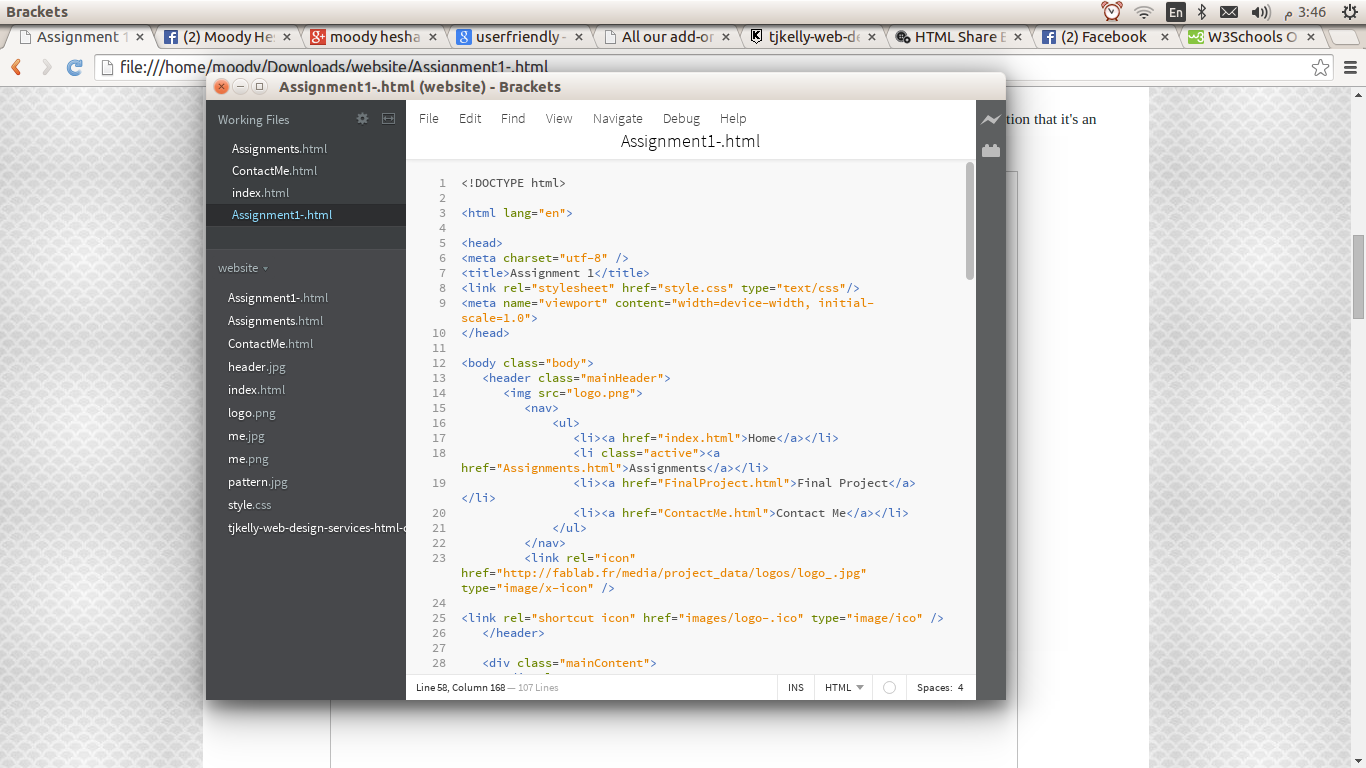
Task: Switch to the W3Schools browser tab
Action: [x=1250, y=37]
